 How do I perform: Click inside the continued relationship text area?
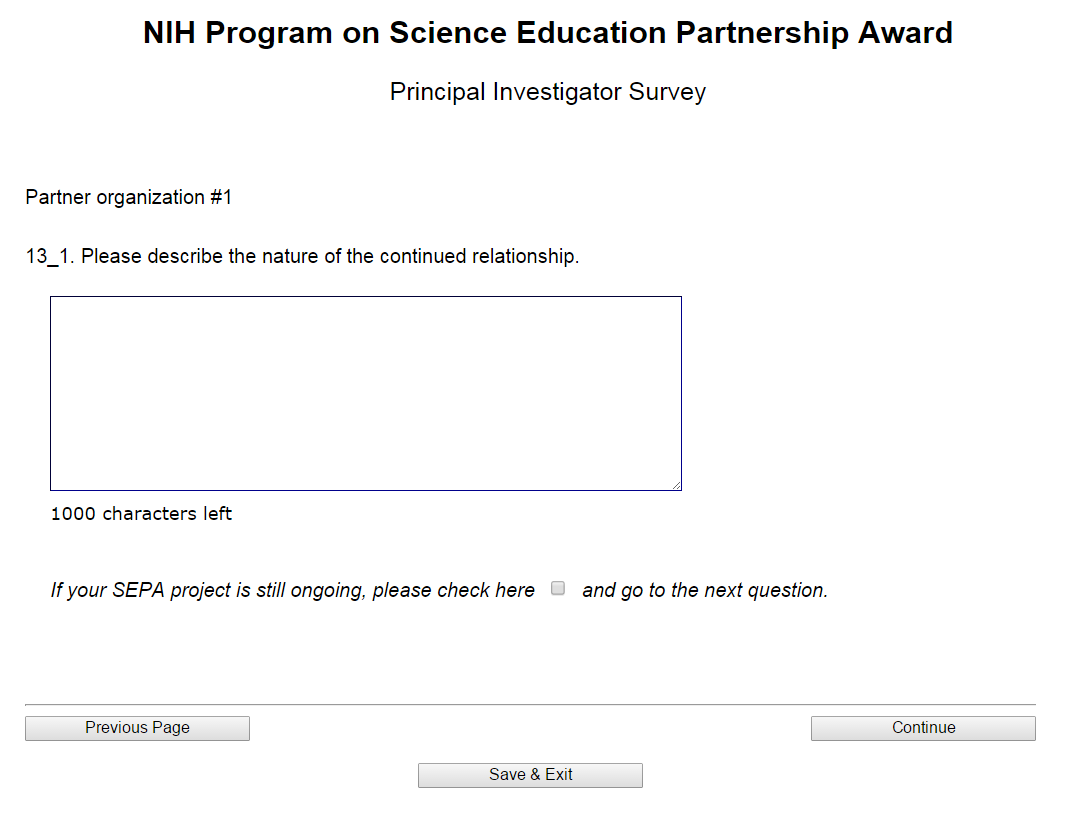[x=365, y=392]
